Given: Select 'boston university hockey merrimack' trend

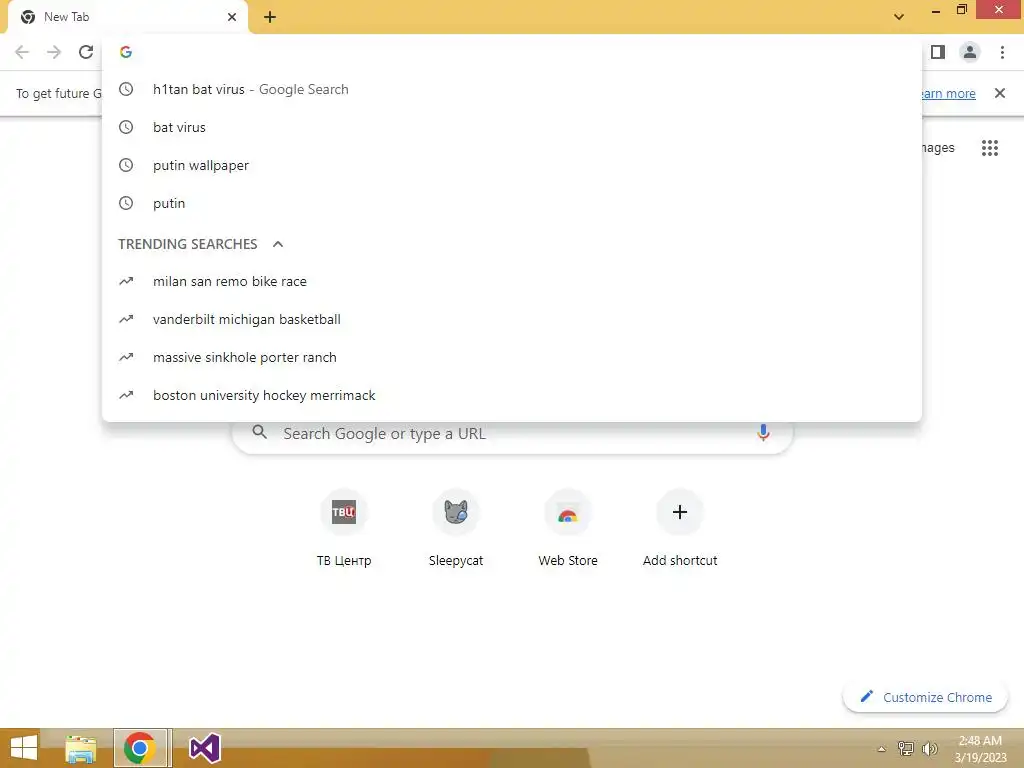Looking at the screenshot, I should (512, 395).
